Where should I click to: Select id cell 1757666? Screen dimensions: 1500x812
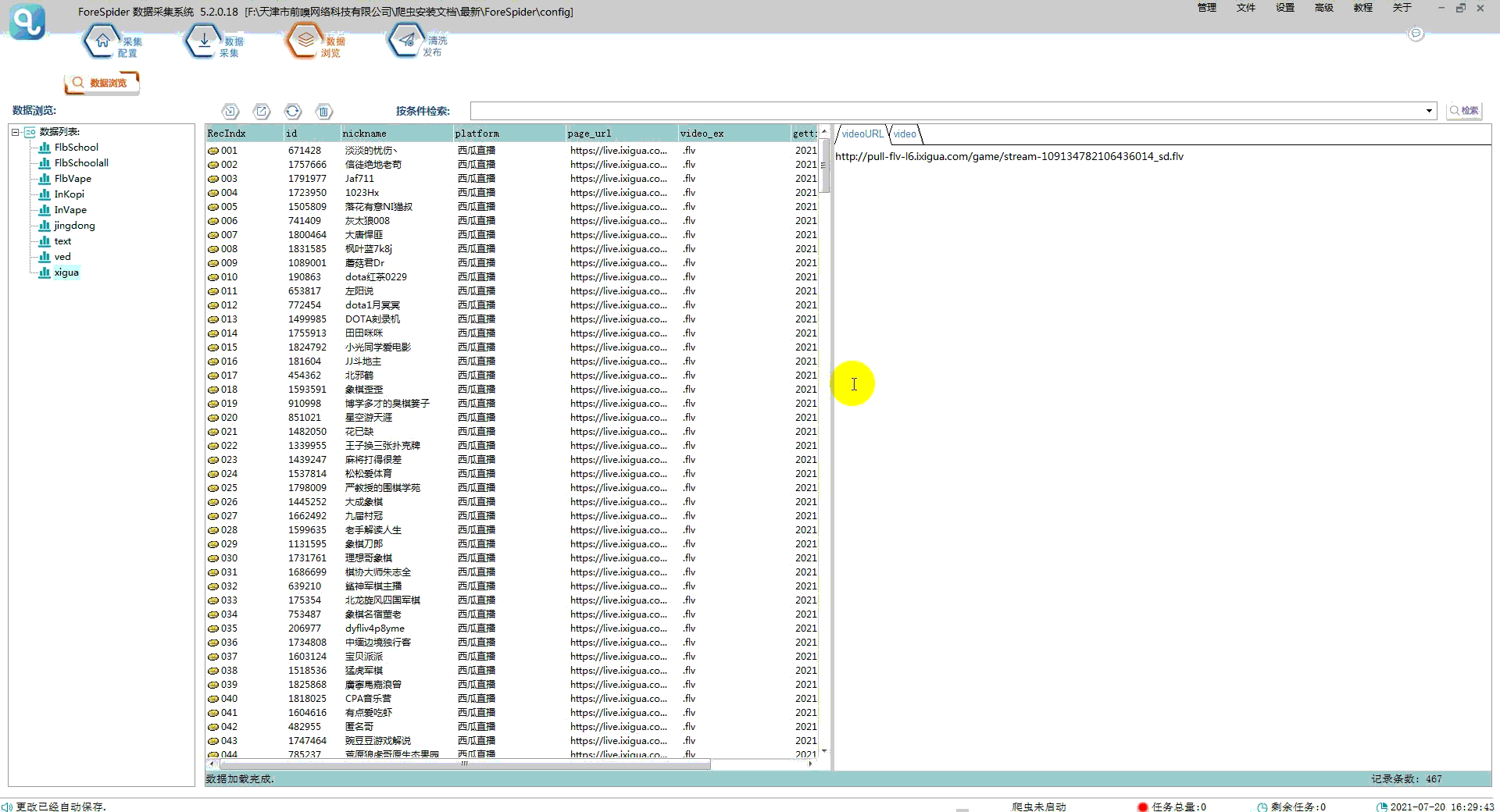(307, 165)
